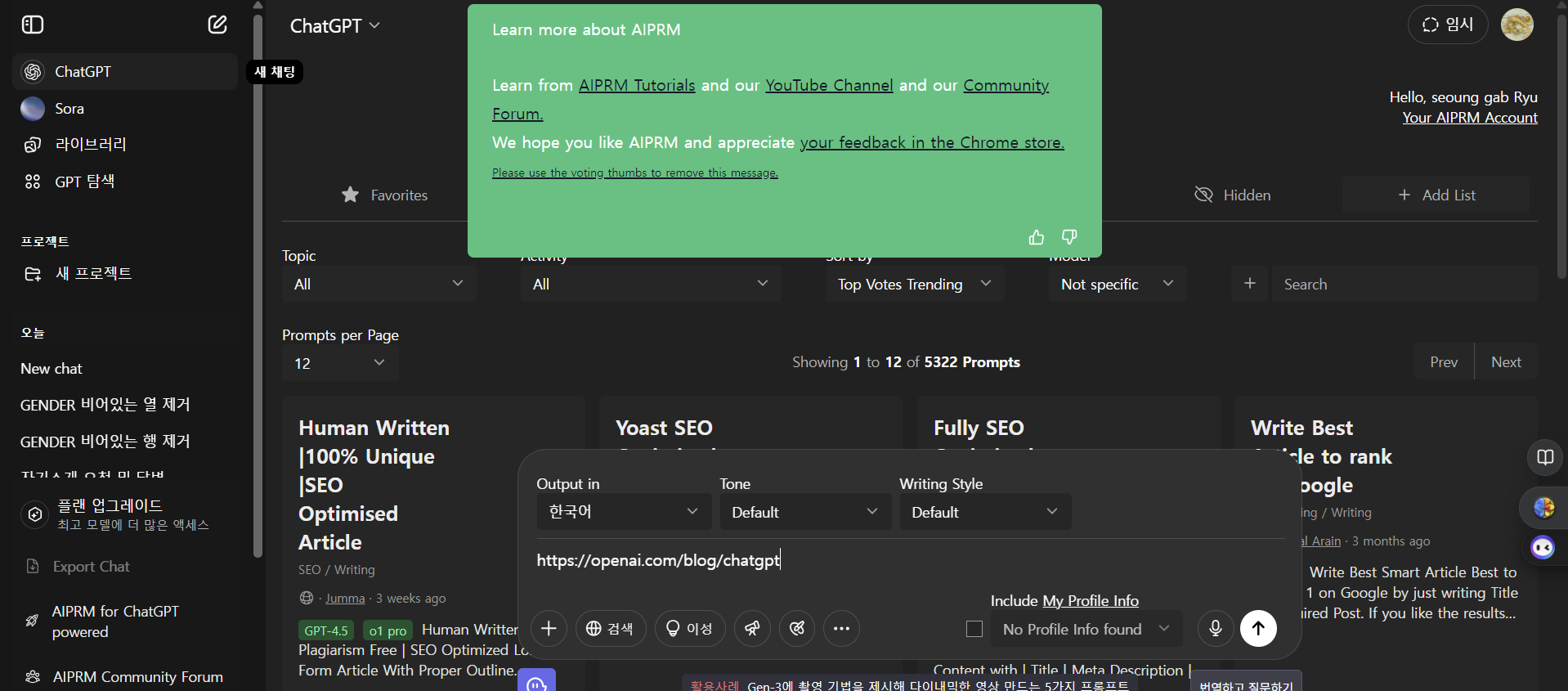Screen dimensions: 1568x691
Task: Open the Topic dropdown
Action: pyautogui.click(x=379, y=284)
